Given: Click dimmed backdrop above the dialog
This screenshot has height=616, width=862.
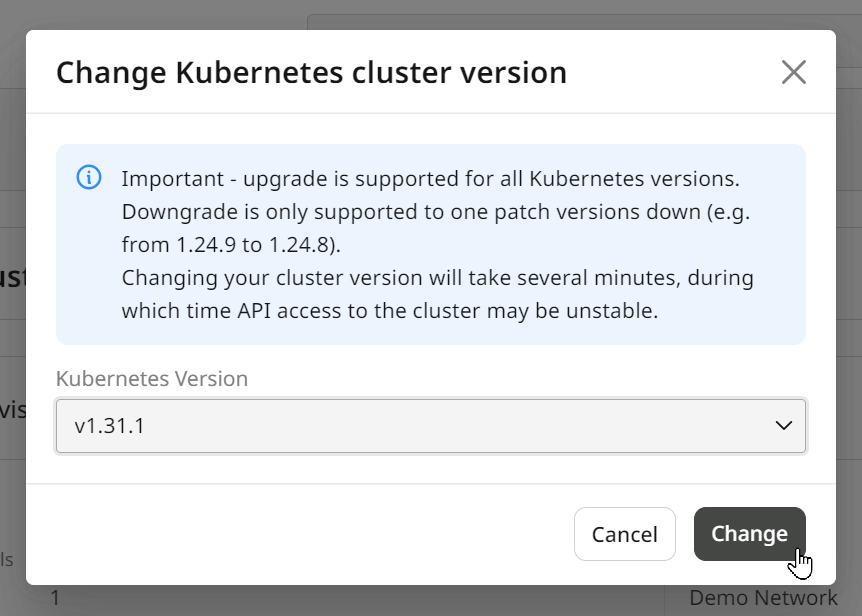Looking at the screenshot, I should (165, 14).
